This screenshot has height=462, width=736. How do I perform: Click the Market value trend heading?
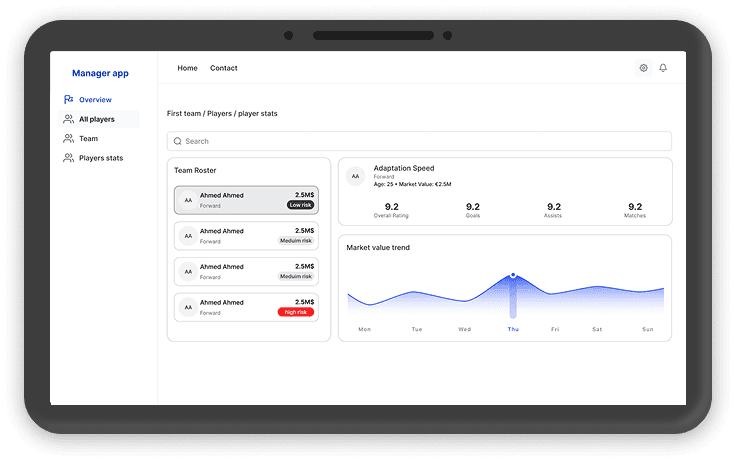point(378,247)
